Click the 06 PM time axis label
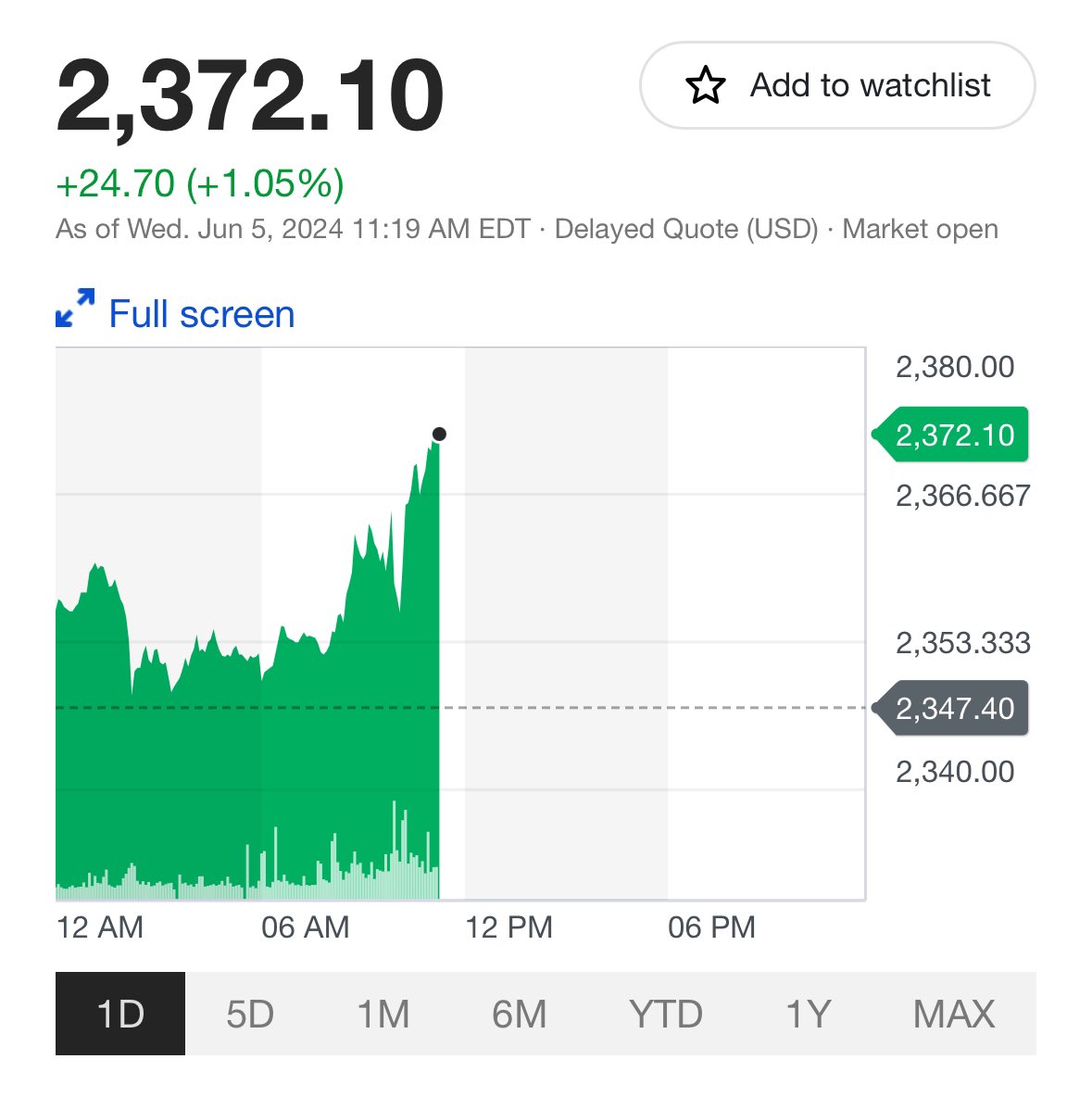This screenshot has width=1092, height=1097. [x=711, y=927]
